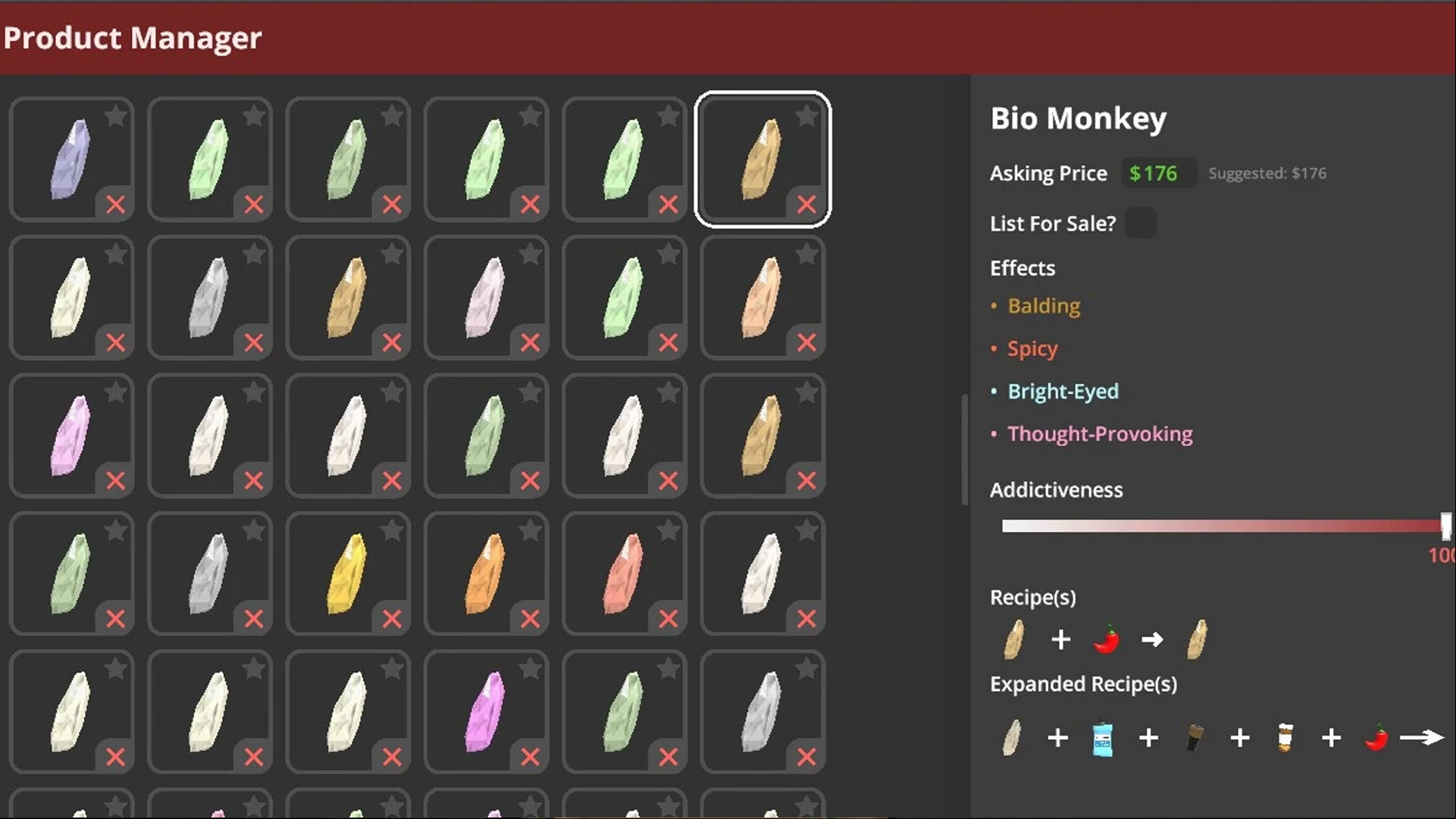Viewport: 1456px width, 819px height.
Task: Star the purple-blue product card
Action: (x=115, y=116)
